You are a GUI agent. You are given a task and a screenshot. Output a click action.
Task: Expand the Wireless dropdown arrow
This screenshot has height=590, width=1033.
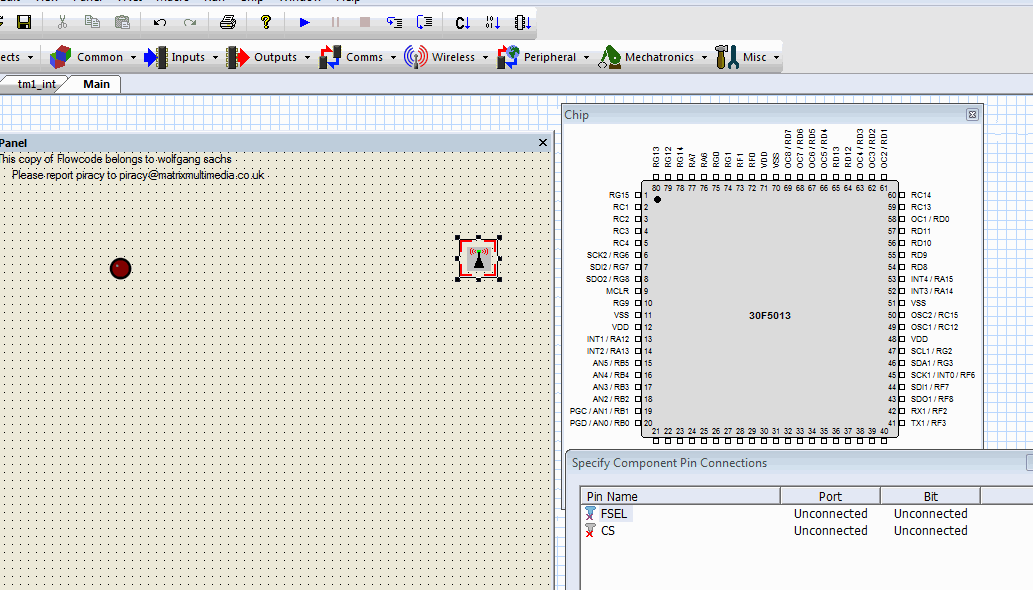486,57
